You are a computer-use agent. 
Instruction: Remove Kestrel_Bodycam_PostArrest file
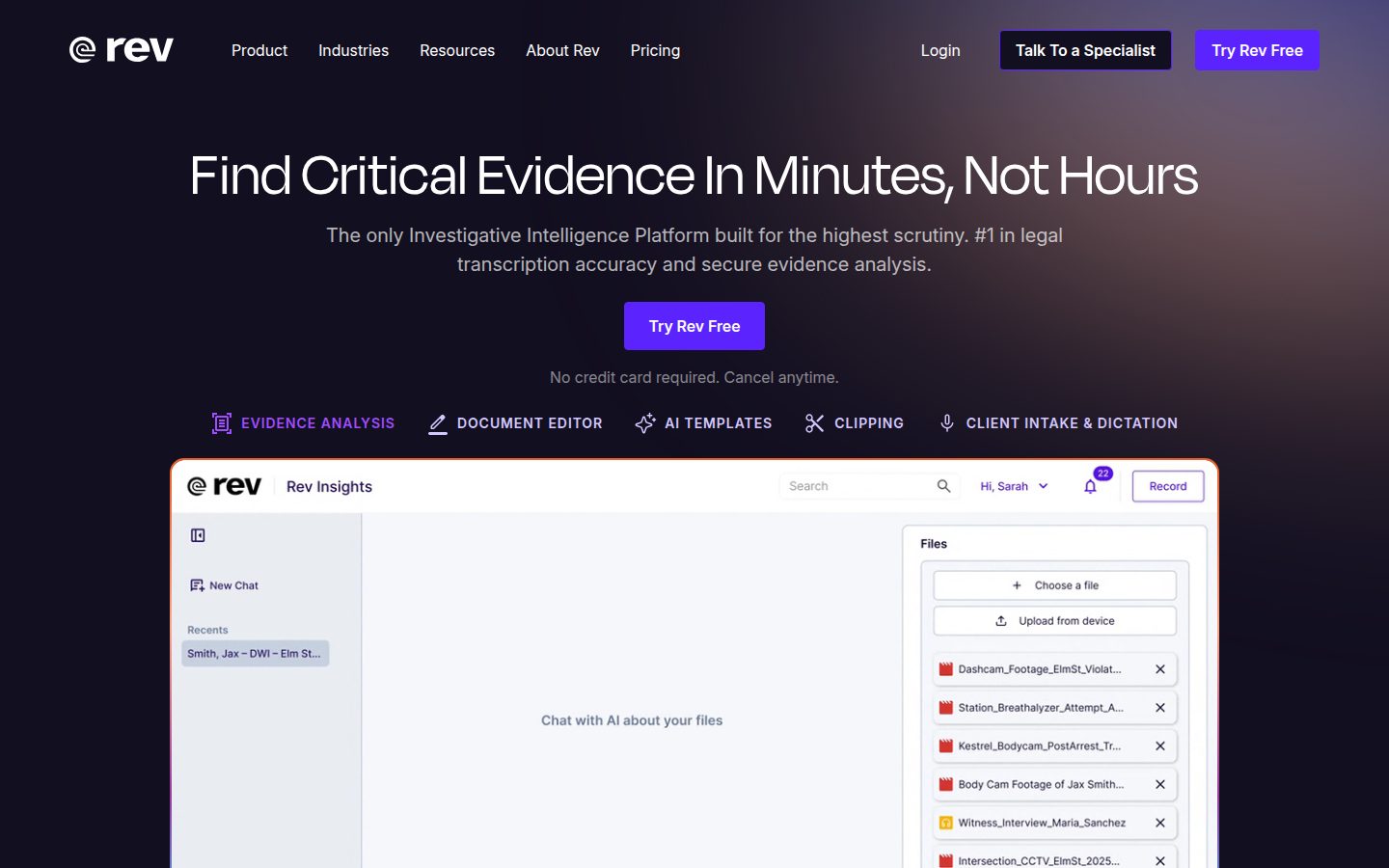1160,746
